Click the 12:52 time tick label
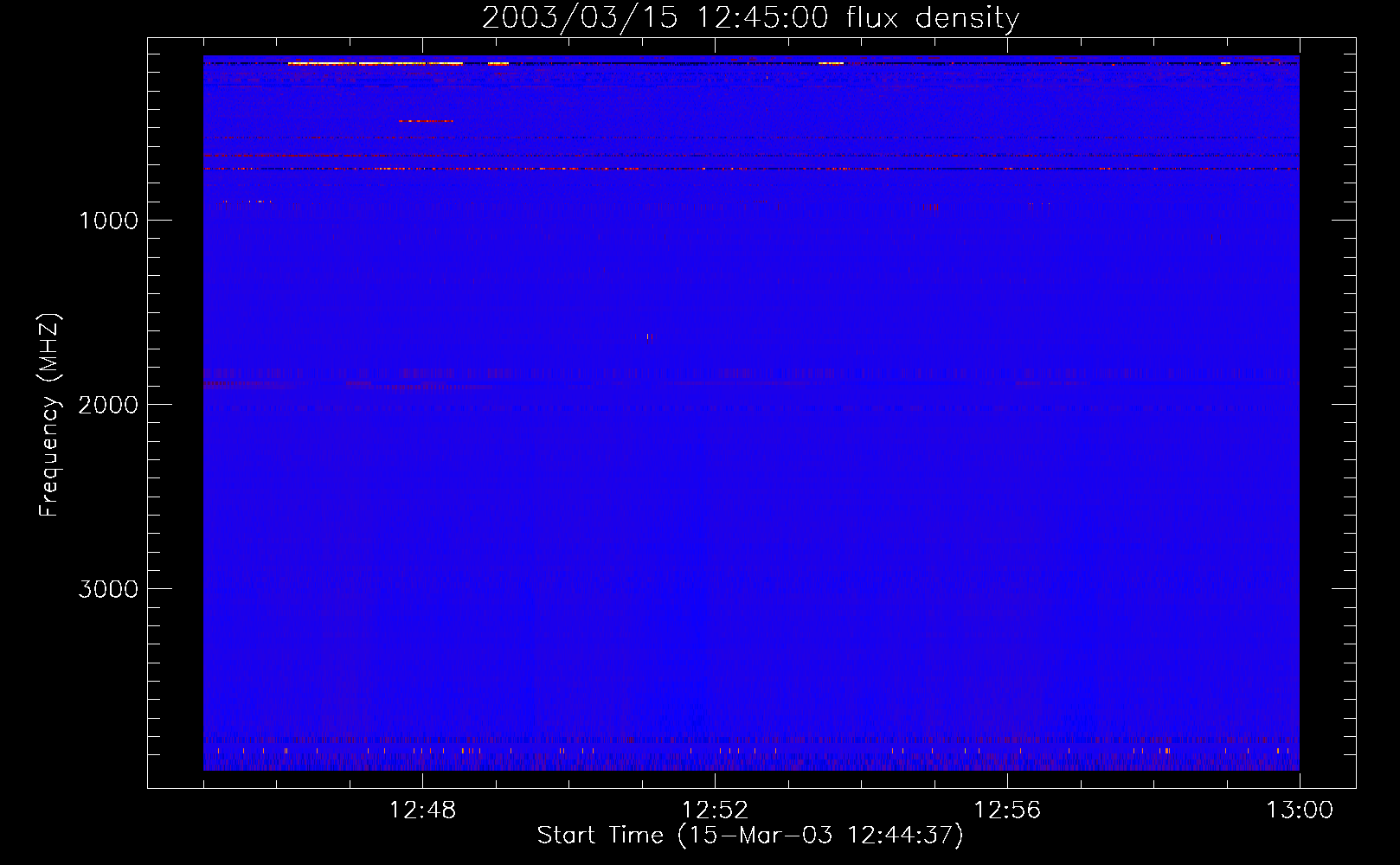1400x865 pixels. [715, 811]
